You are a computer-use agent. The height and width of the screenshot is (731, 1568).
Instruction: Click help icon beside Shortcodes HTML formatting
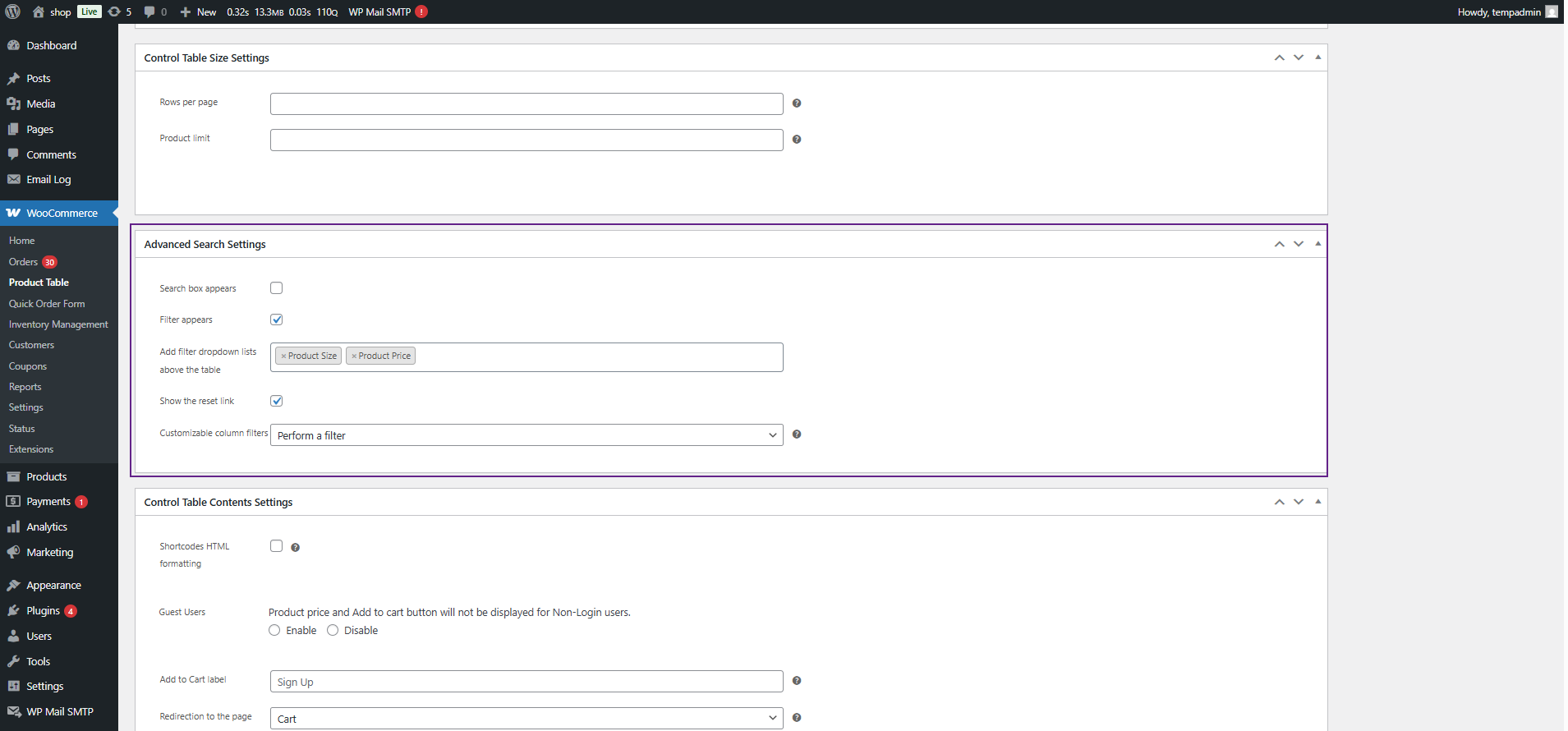295,548
